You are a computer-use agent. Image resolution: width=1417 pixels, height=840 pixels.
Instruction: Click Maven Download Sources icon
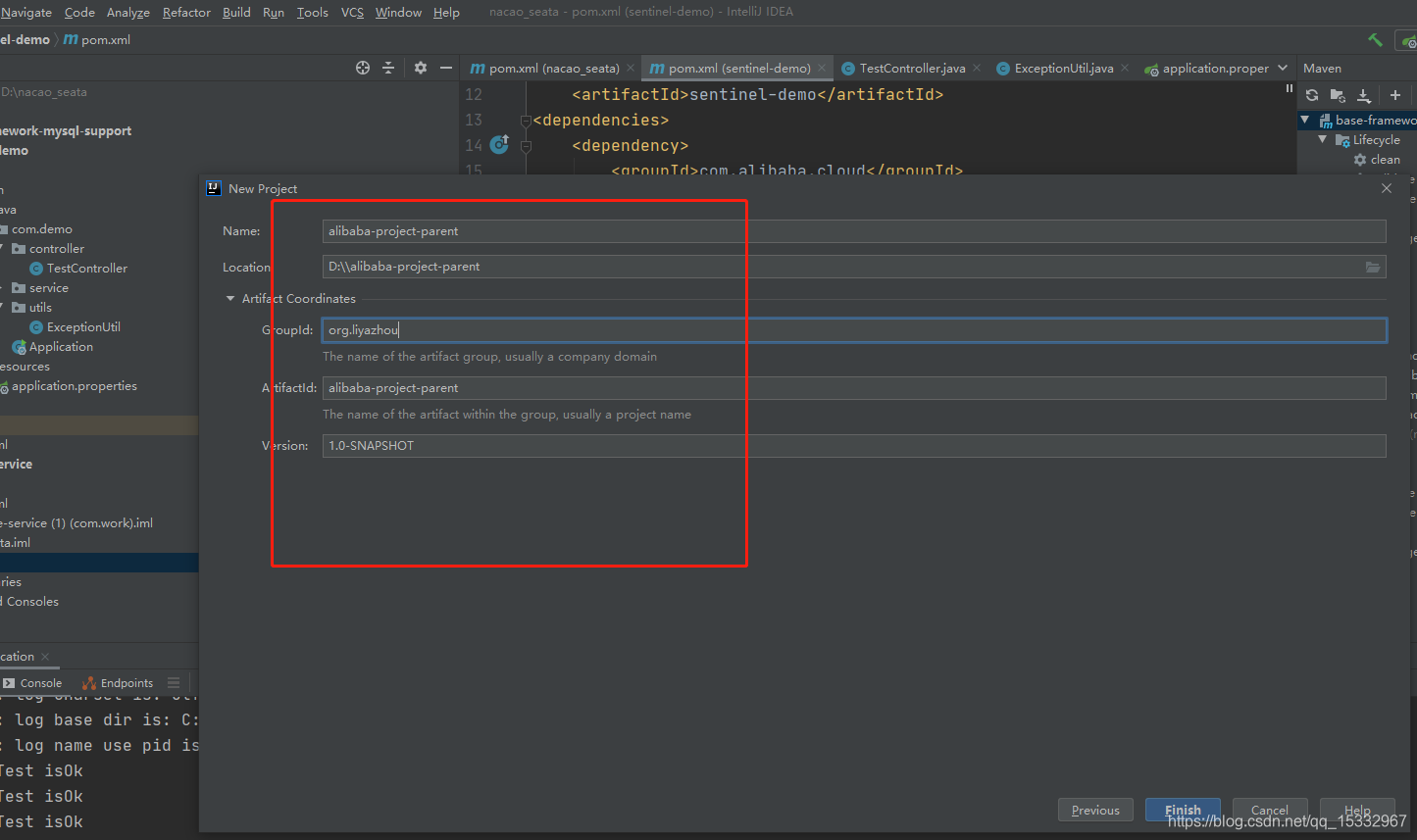click(x=1363, y=95)
